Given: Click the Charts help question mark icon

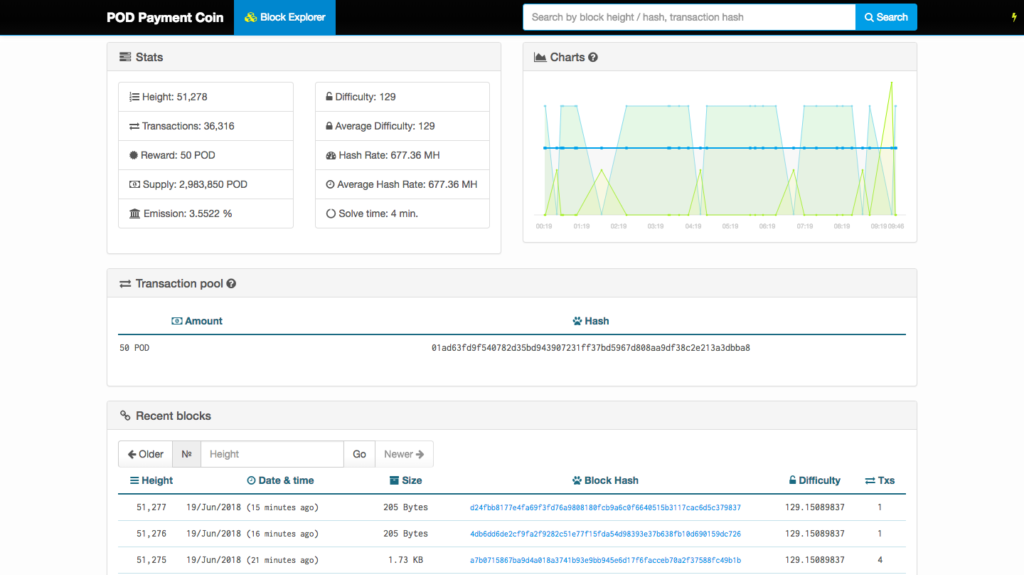Looking at the screenshot, I should point(593,58).
